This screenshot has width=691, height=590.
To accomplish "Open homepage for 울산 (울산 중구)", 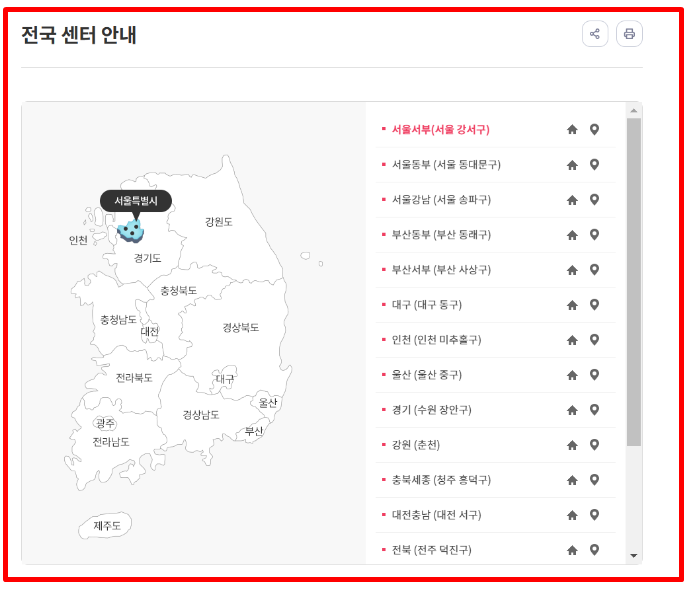I will [572, 375].
